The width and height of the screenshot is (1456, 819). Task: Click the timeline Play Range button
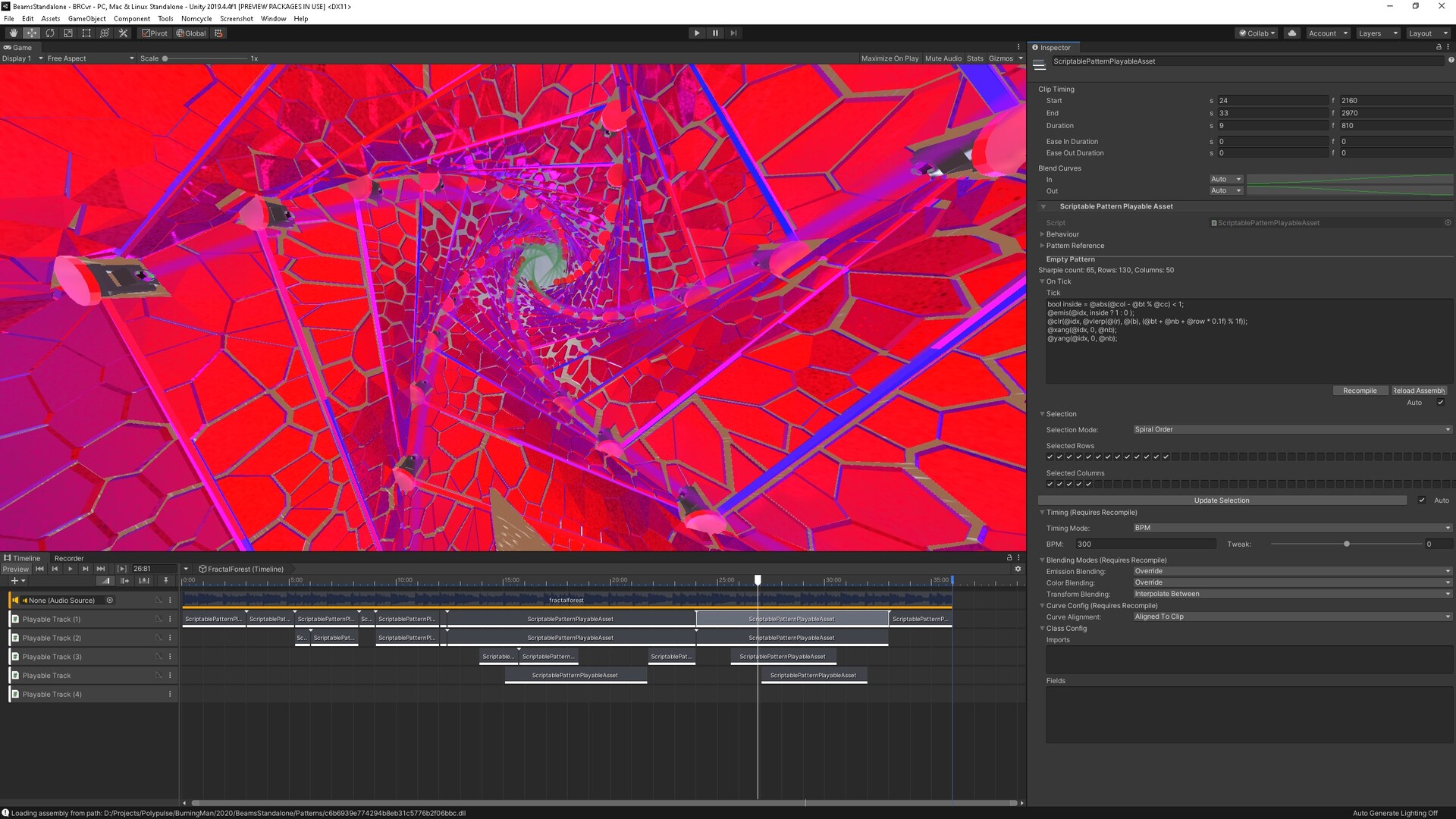click(x=122, y=569)
